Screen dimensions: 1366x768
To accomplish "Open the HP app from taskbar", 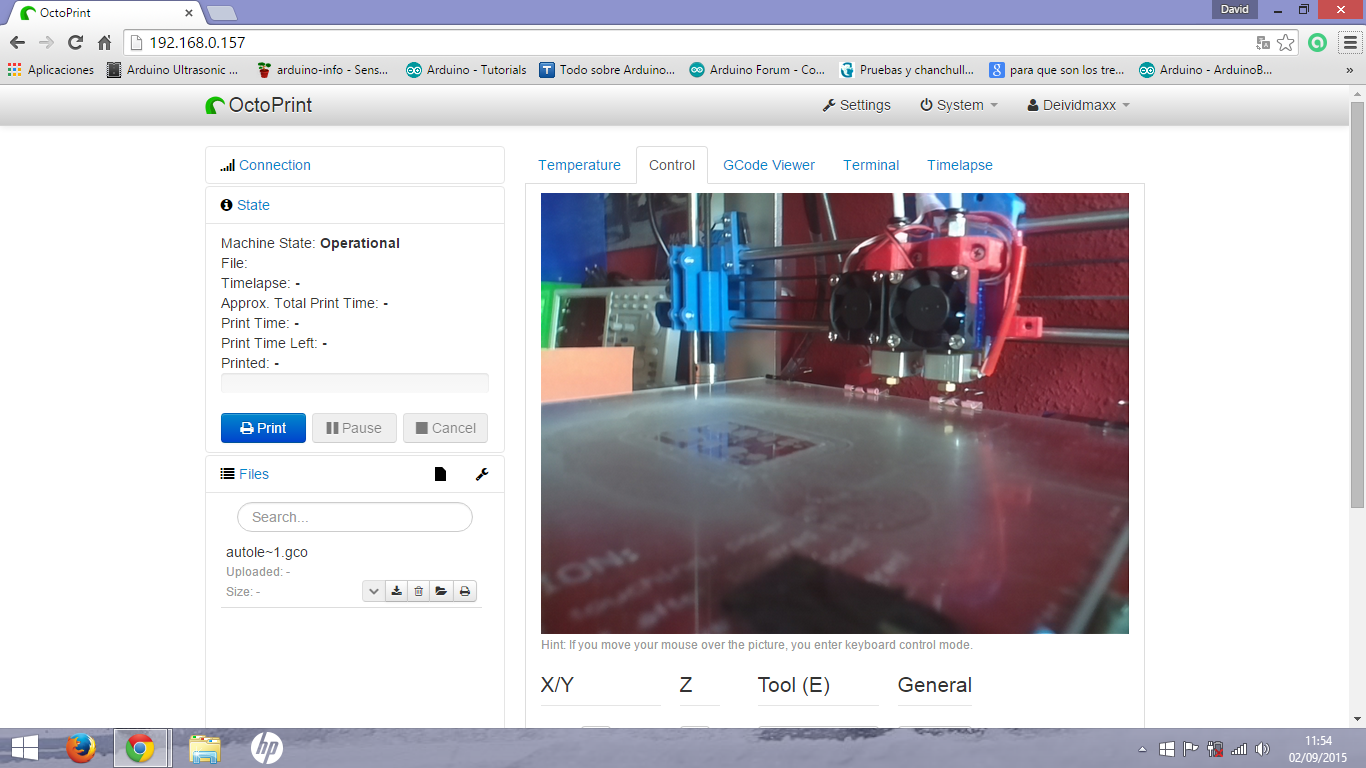I will point(266,747).
